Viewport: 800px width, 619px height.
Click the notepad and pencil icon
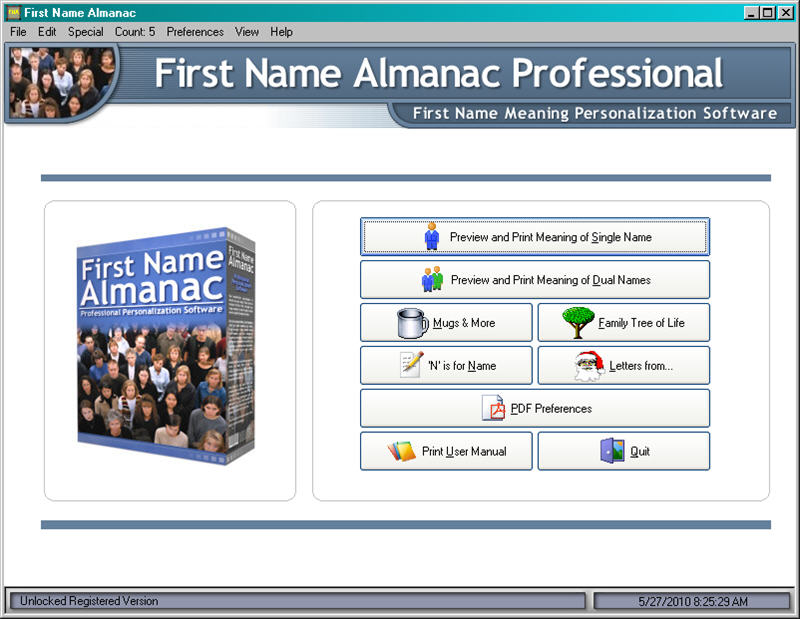[x=412, y=365]
